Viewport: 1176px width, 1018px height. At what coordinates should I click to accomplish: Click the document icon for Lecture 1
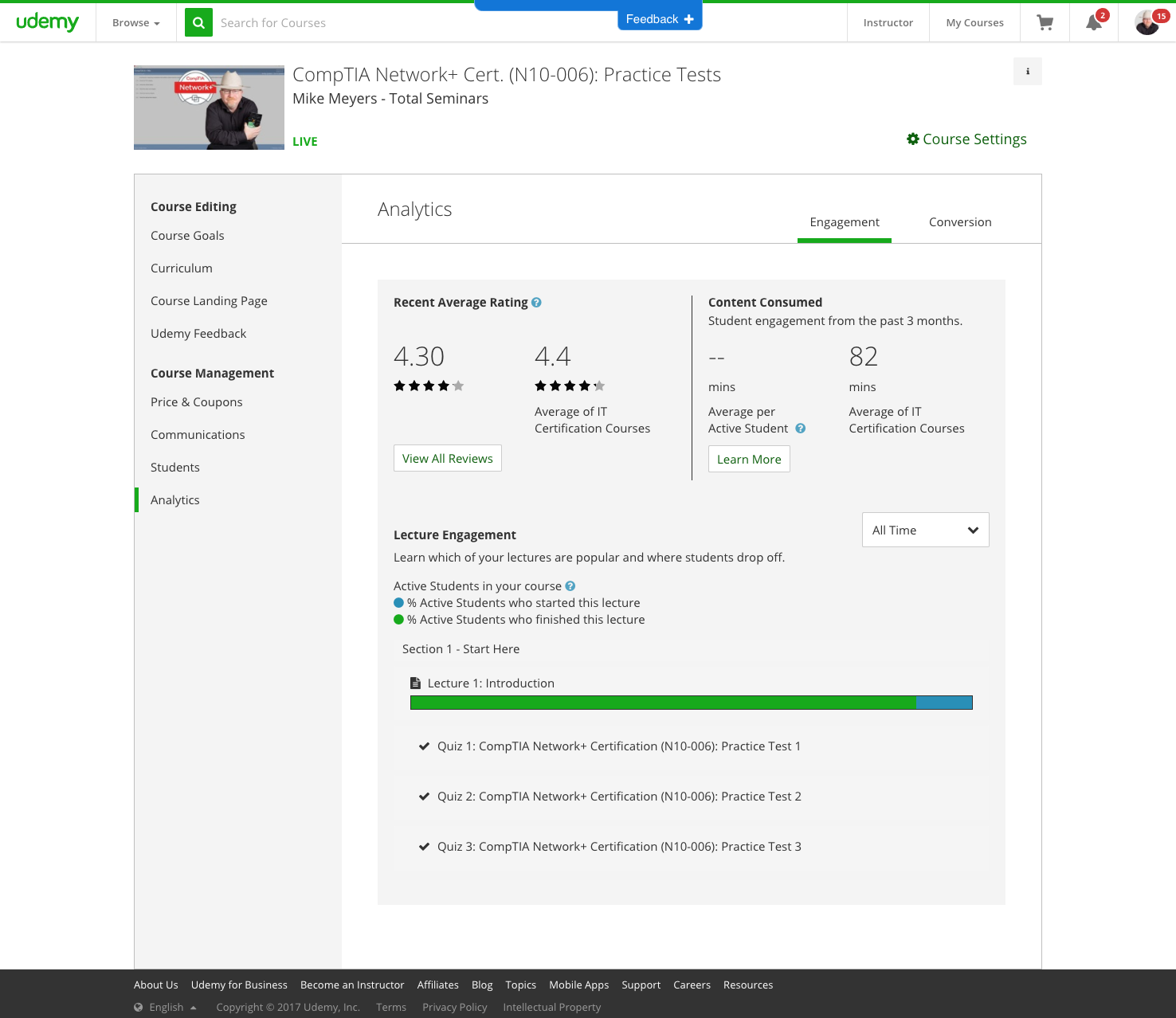point(415,683)
